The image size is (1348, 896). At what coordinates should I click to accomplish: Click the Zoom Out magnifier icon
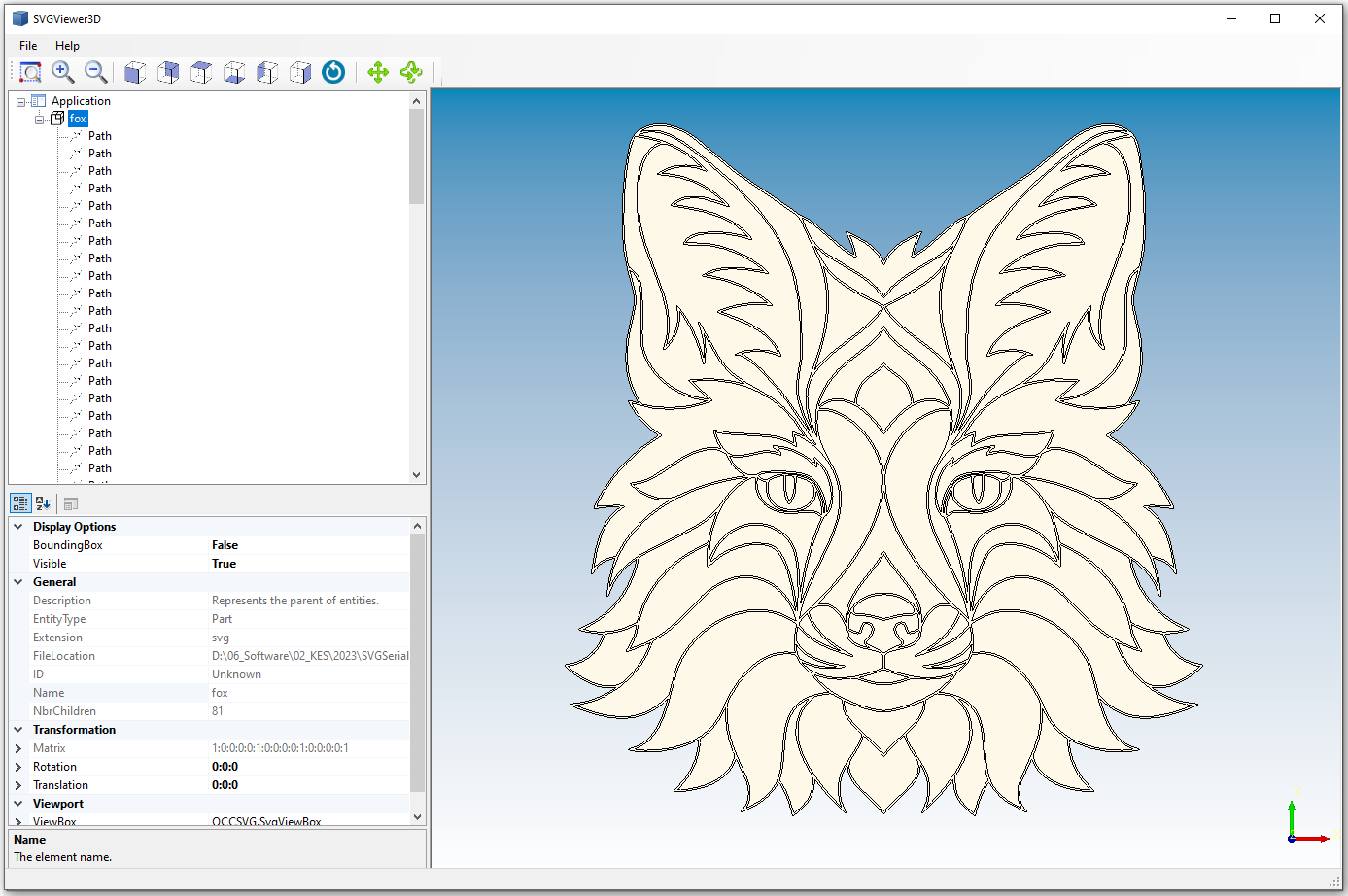95,72
